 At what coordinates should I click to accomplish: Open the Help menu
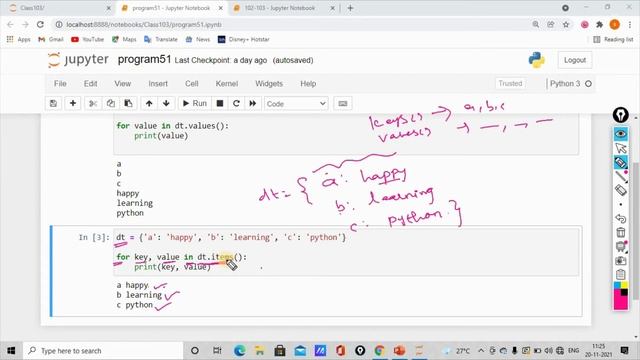click(x=308, y=84)
